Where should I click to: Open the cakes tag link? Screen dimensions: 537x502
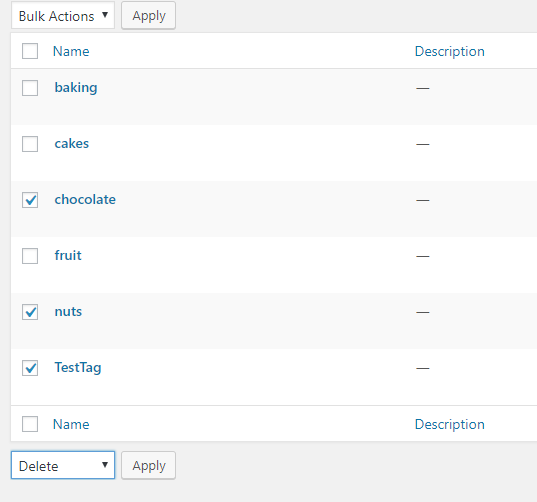(x=72, y=143)
